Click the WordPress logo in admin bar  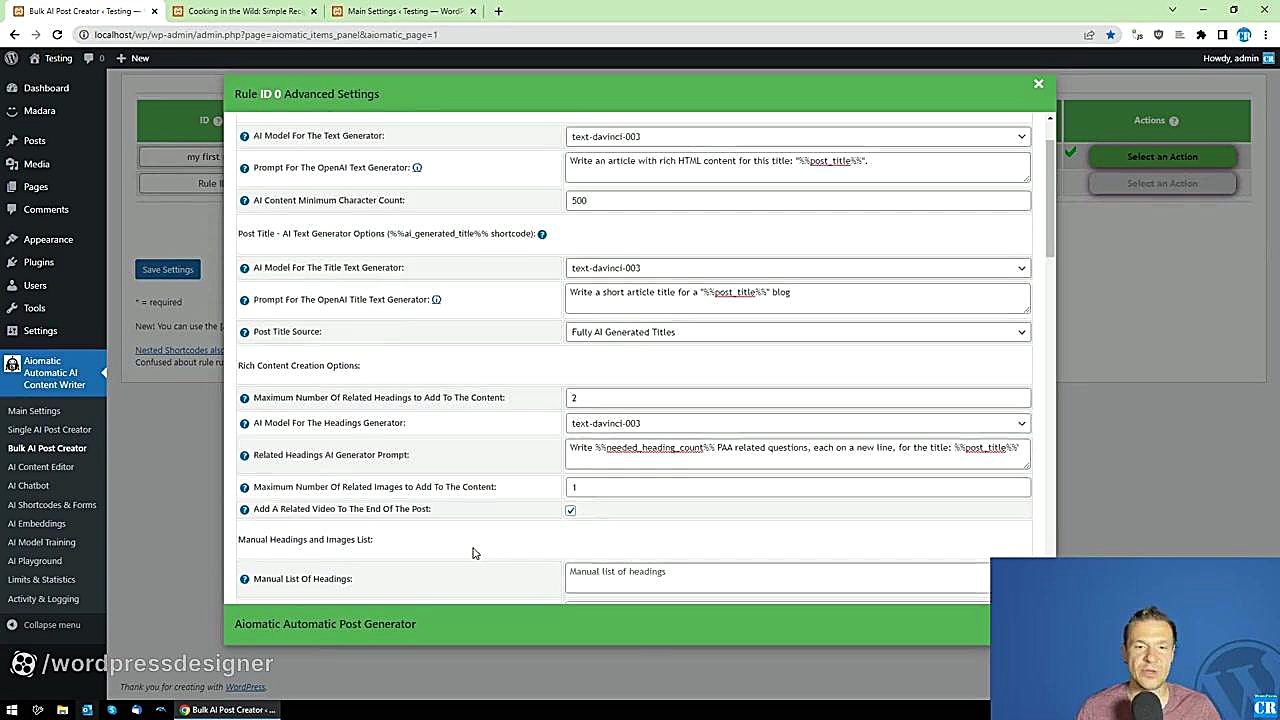pos(11,58)
